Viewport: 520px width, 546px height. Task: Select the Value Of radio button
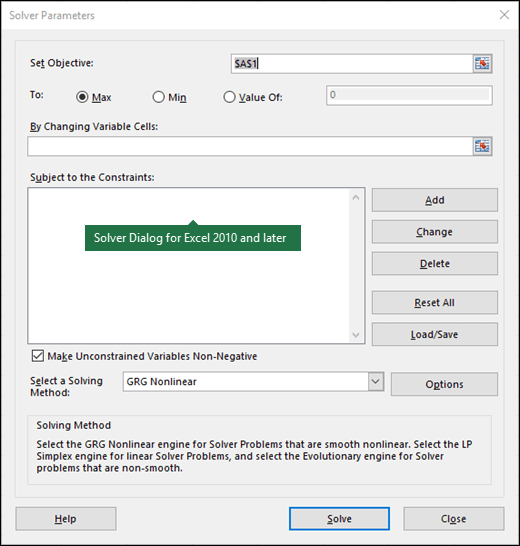tap(229, 97)
